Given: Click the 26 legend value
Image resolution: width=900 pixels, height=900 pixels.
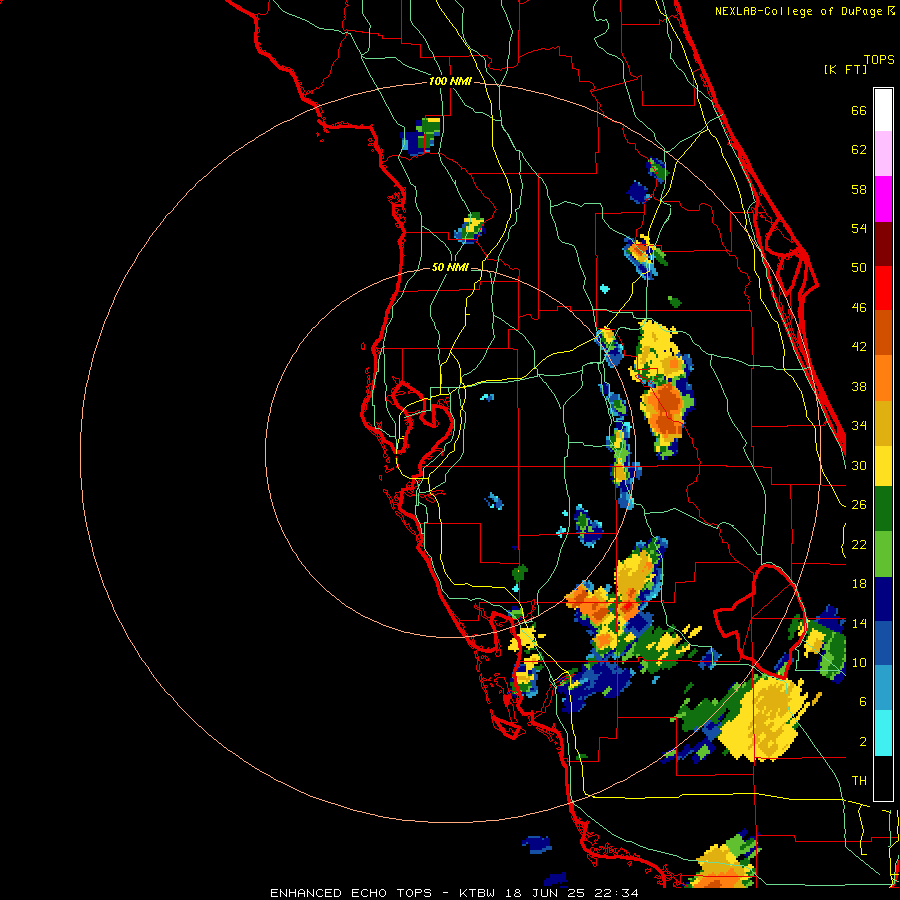Looking at the screenshot, I should click(859, 505).
